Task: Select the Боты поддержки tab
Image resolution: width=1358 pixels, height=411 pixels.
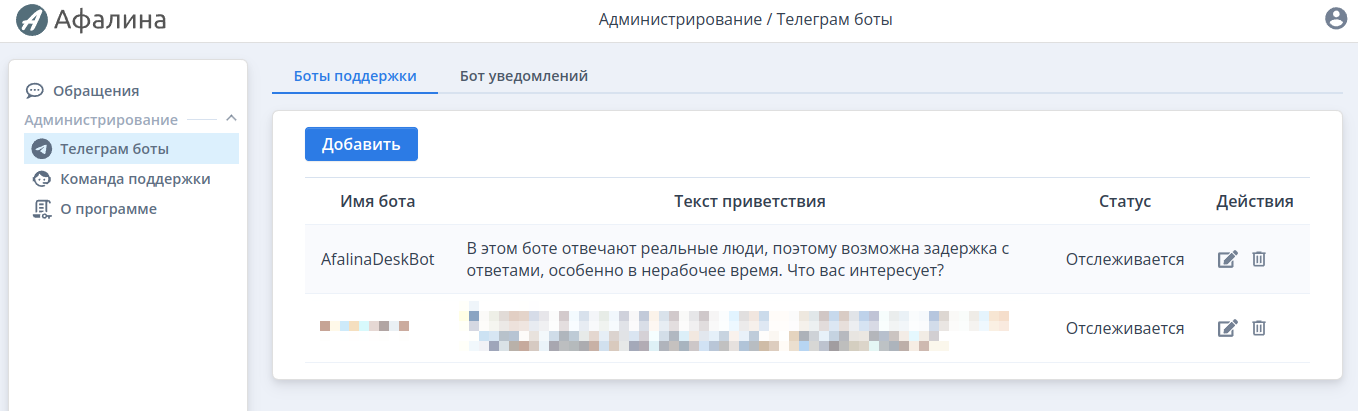Action: pos(355,76)
